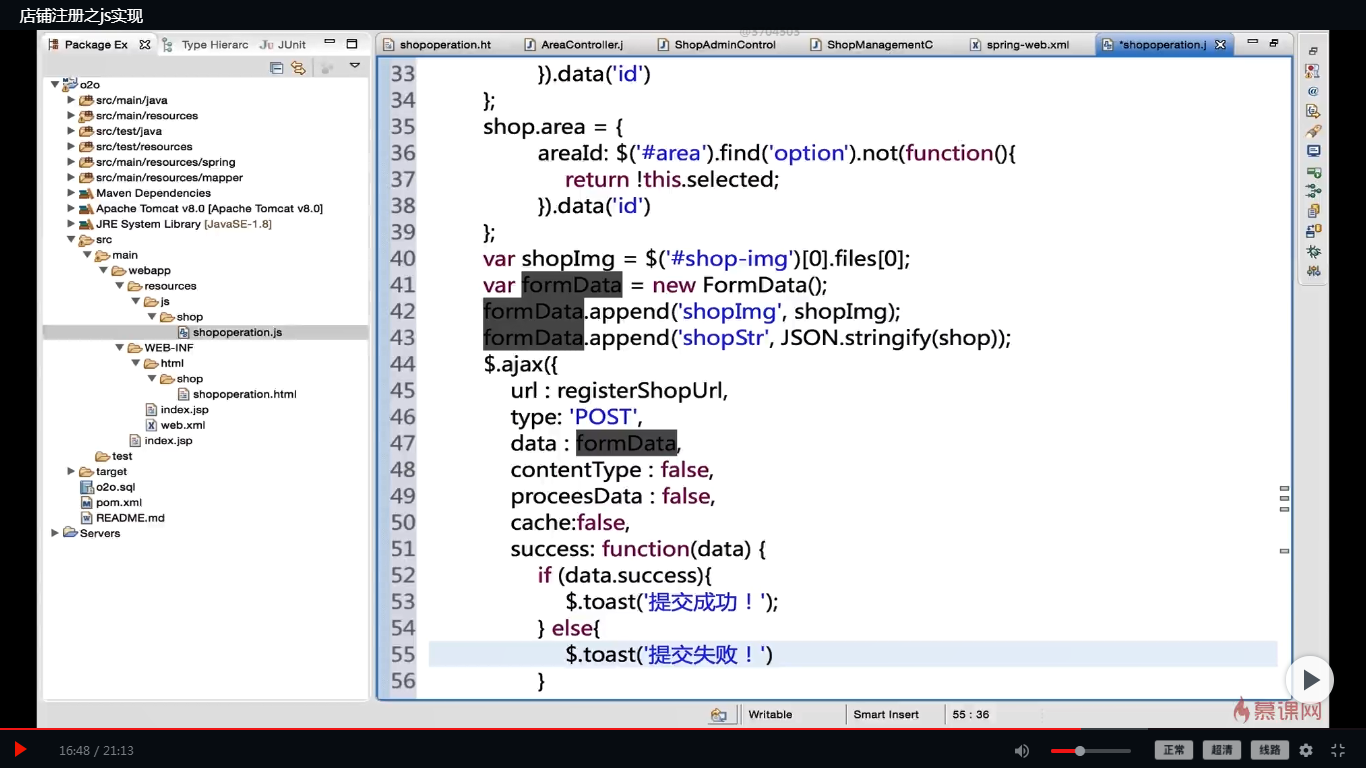Maximize the Package Explorer panel
Viewport: 1366px width, 768px height.
click(352, 44)
